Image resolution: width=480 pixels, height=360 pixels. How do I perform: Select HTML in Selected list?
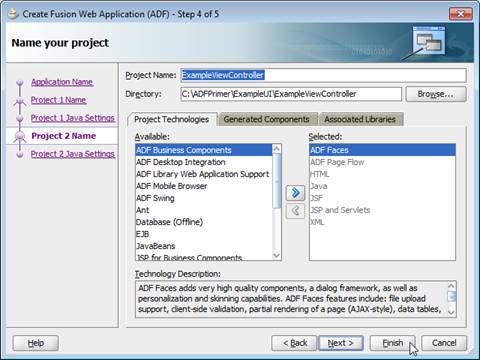382,174
